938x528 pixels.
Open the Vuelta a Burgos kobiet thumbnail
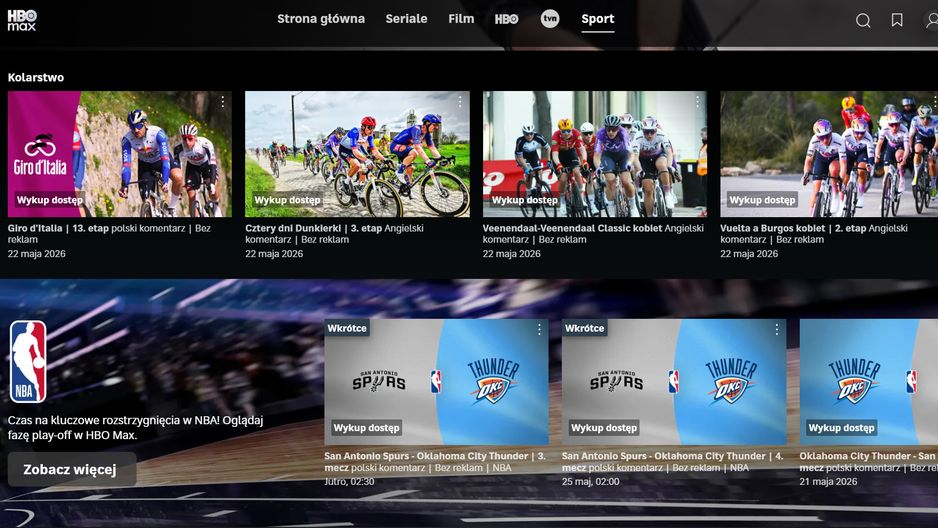pos(829,154)
